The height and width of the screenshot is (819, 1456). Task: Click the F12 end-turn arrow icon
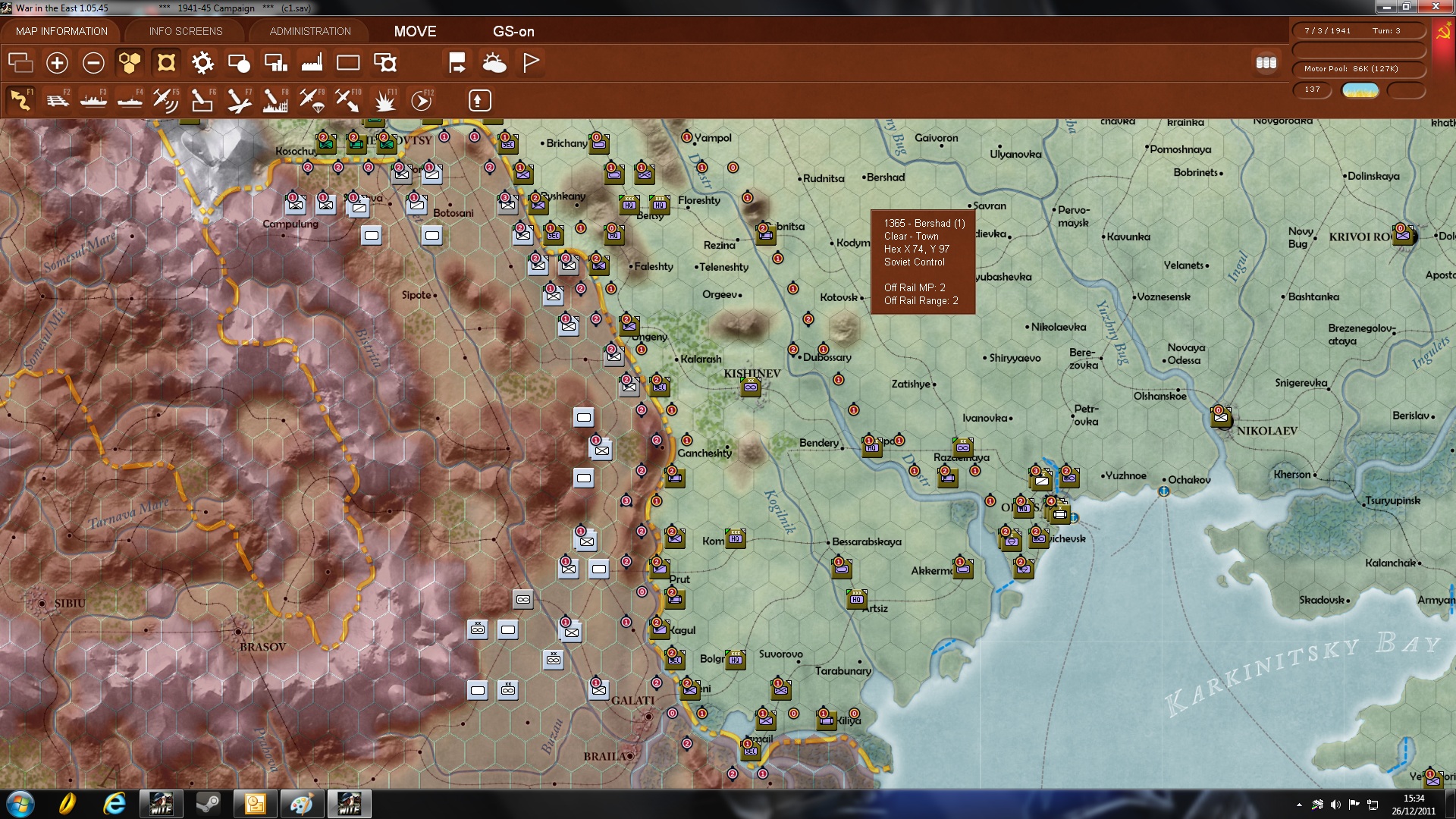point(421,100)
